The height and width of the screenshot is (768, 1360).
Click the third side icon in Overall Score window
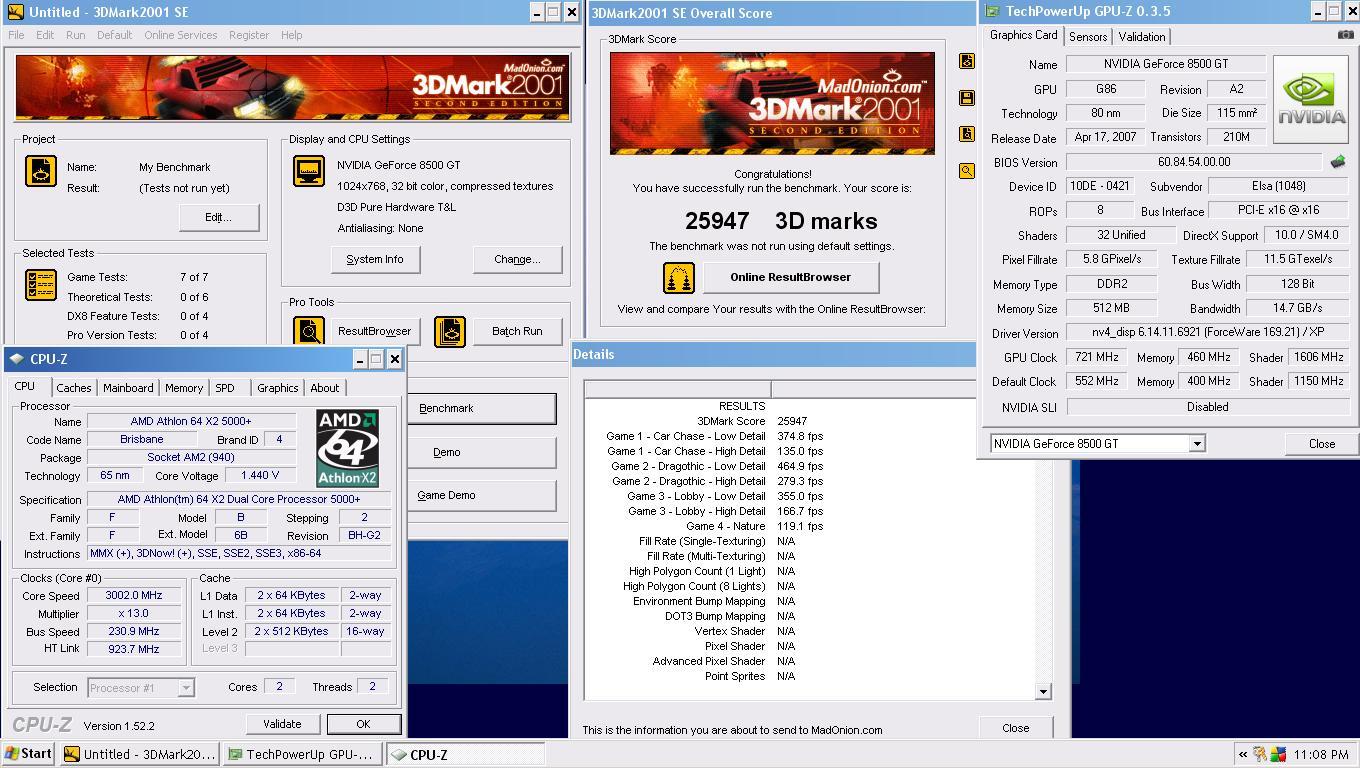pyautogui.click(x=967, y=134)
